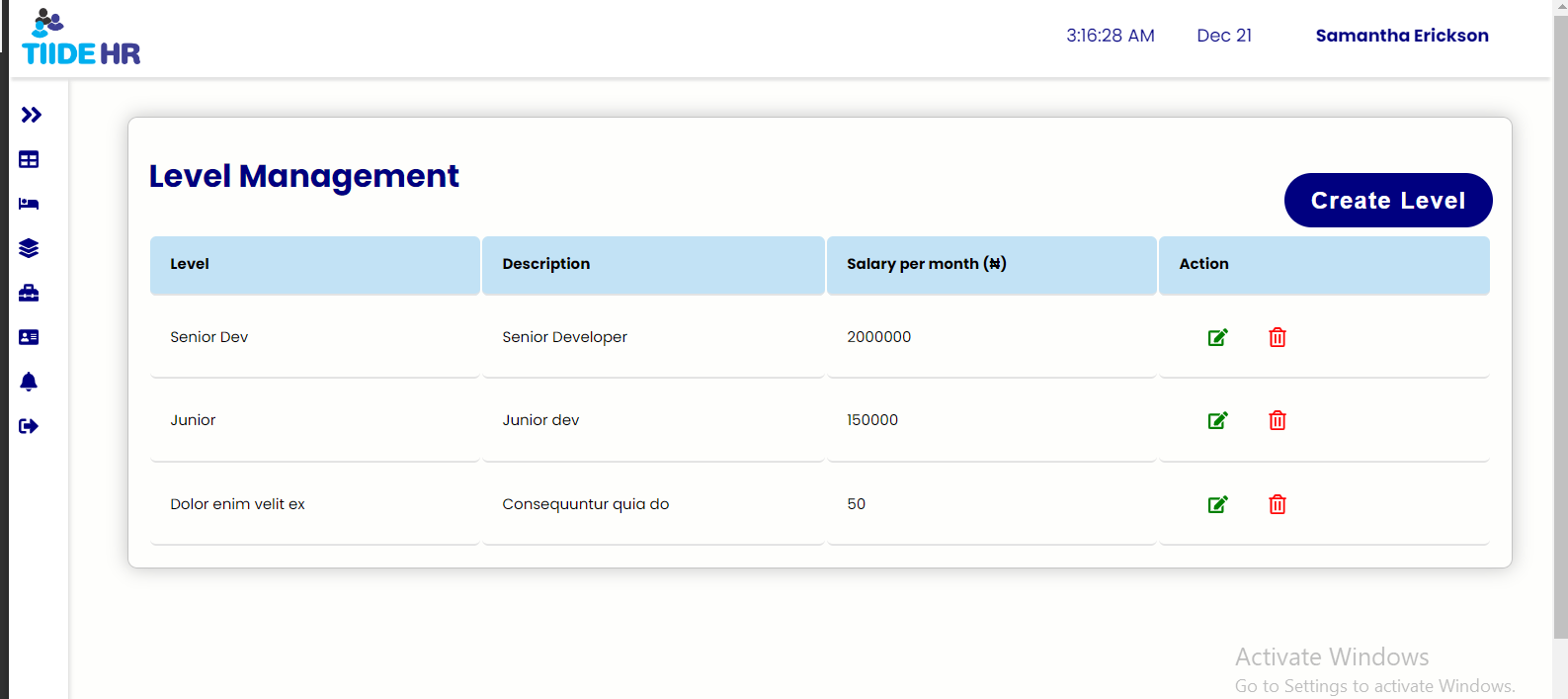This screenshot has height=699, width=1568.
Task: Edit the Dolor enim velit ex level
Action: coord(1218,504)
